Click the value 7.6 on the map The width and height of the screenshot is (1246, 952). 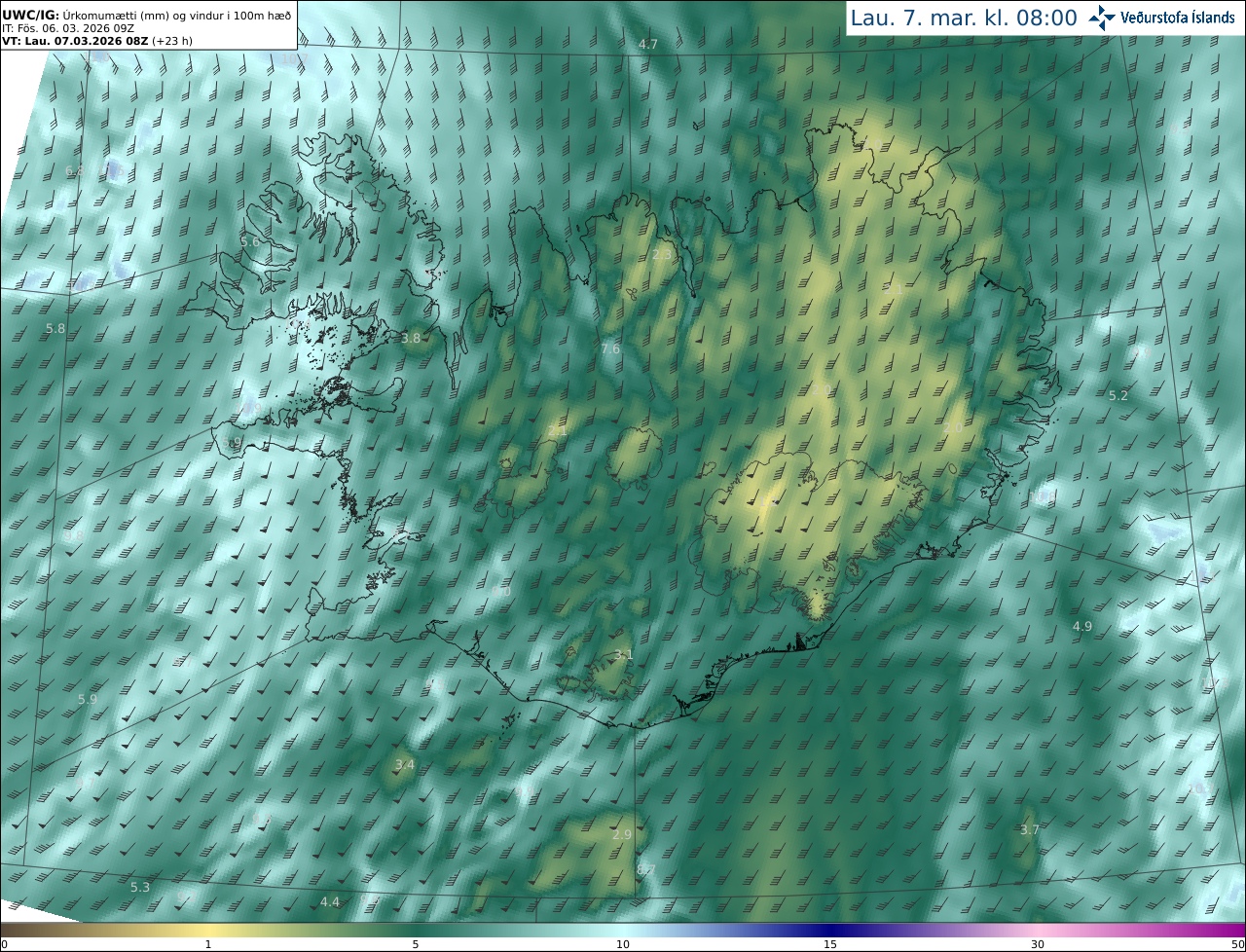point(610,348)
